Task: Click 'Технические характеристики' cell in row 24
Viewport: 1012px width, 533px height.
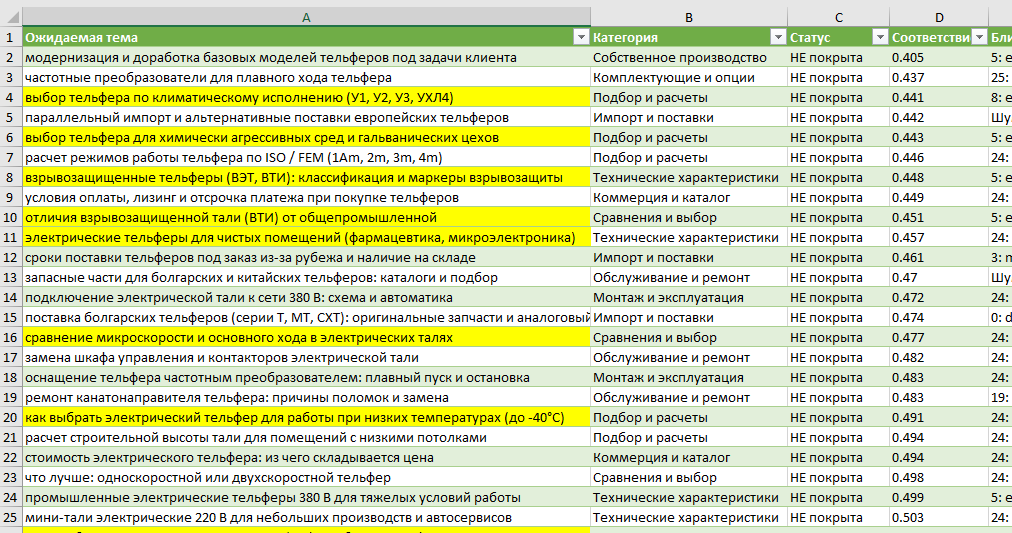Action: point(689,498)
